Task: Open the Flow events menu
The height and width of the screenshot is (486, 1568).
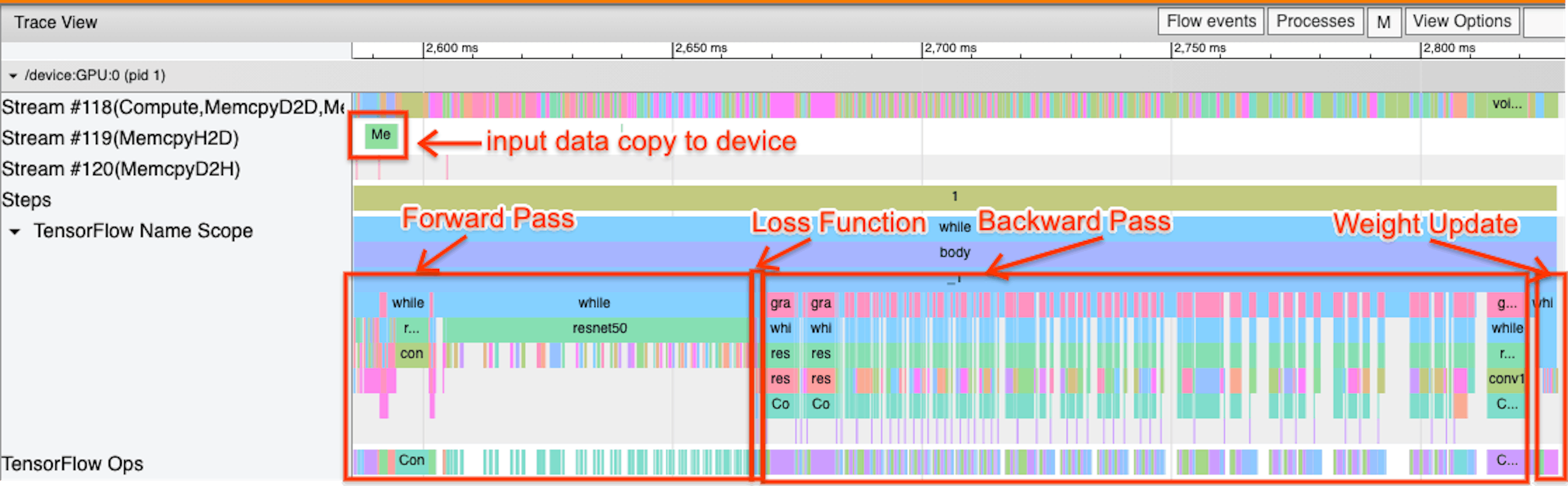Action: tap(1211, 22)
